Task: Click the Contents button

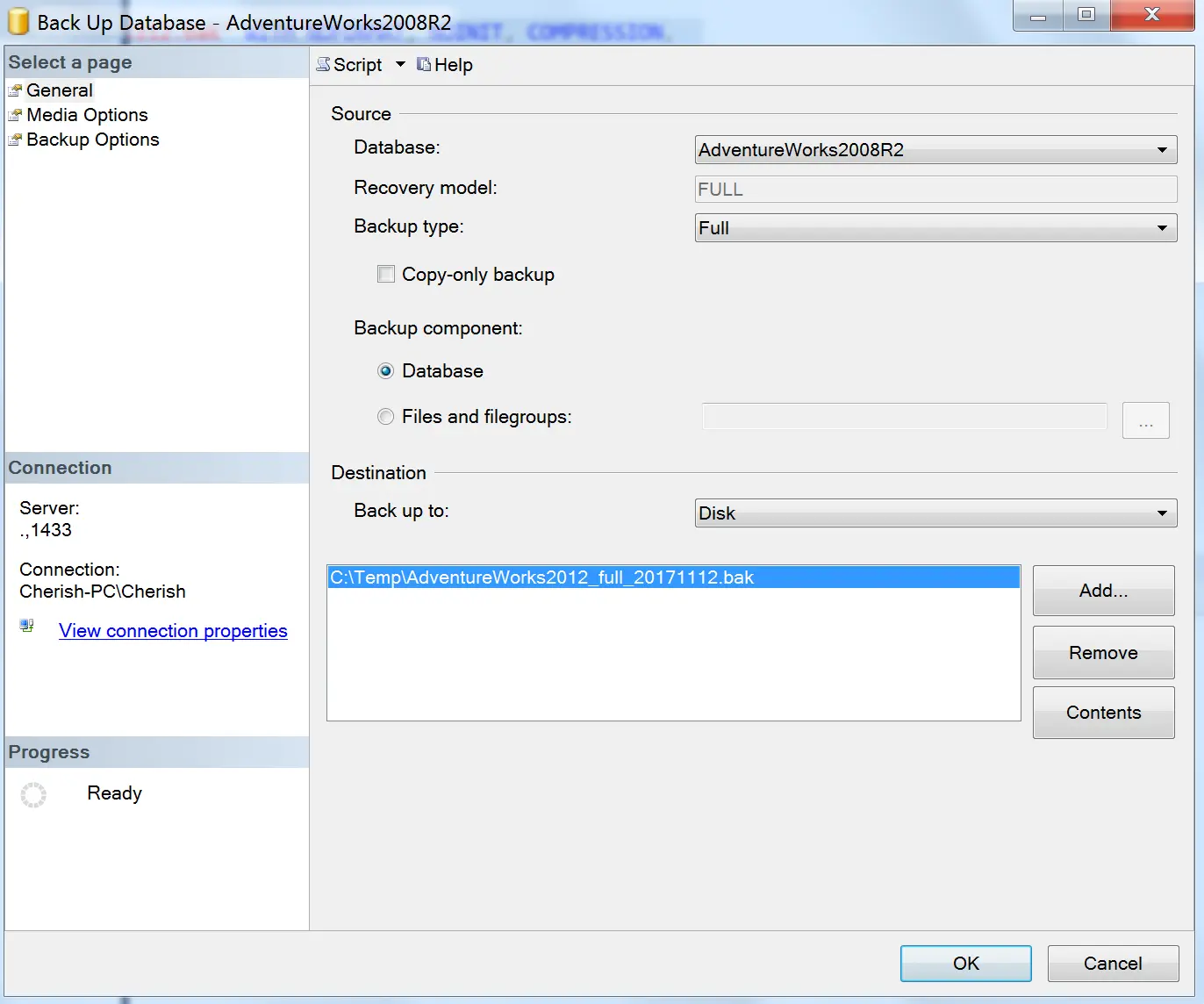Action: point(1103,713)
